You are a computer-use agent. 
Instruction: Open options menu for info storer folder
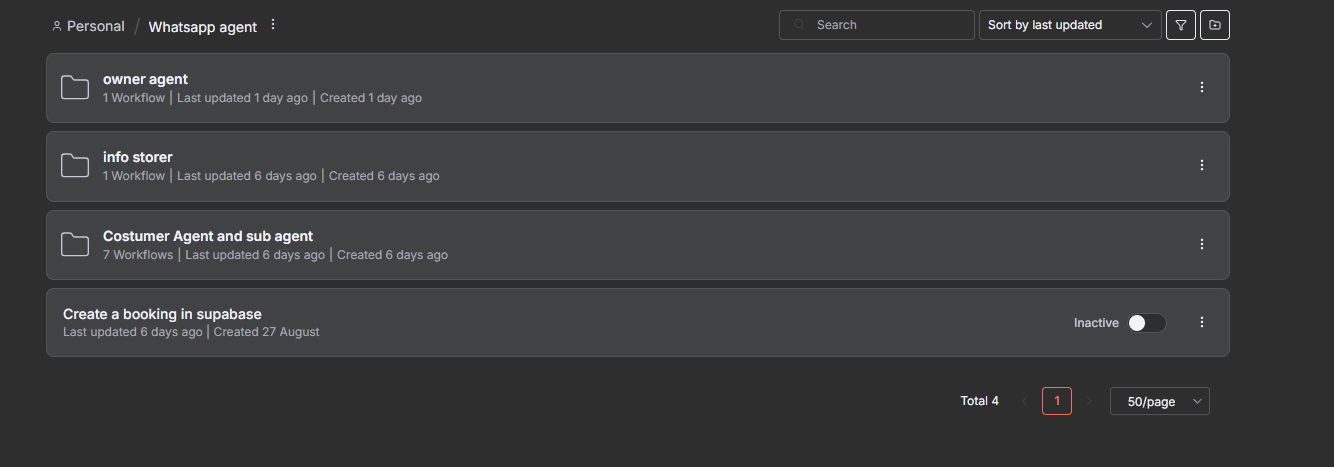[x=1202, y=166]
